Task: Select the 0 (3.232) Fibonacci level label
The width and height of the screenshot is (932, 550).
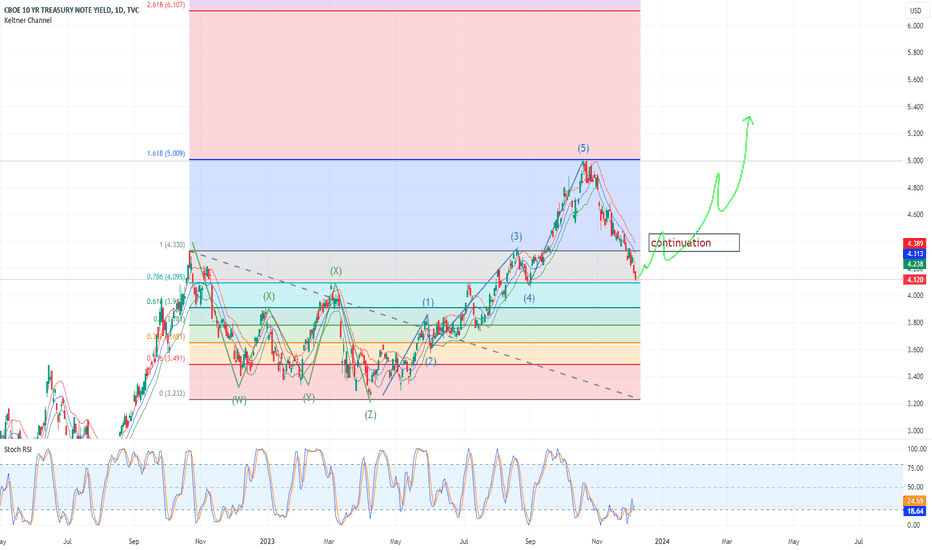Action: (172, 393)
